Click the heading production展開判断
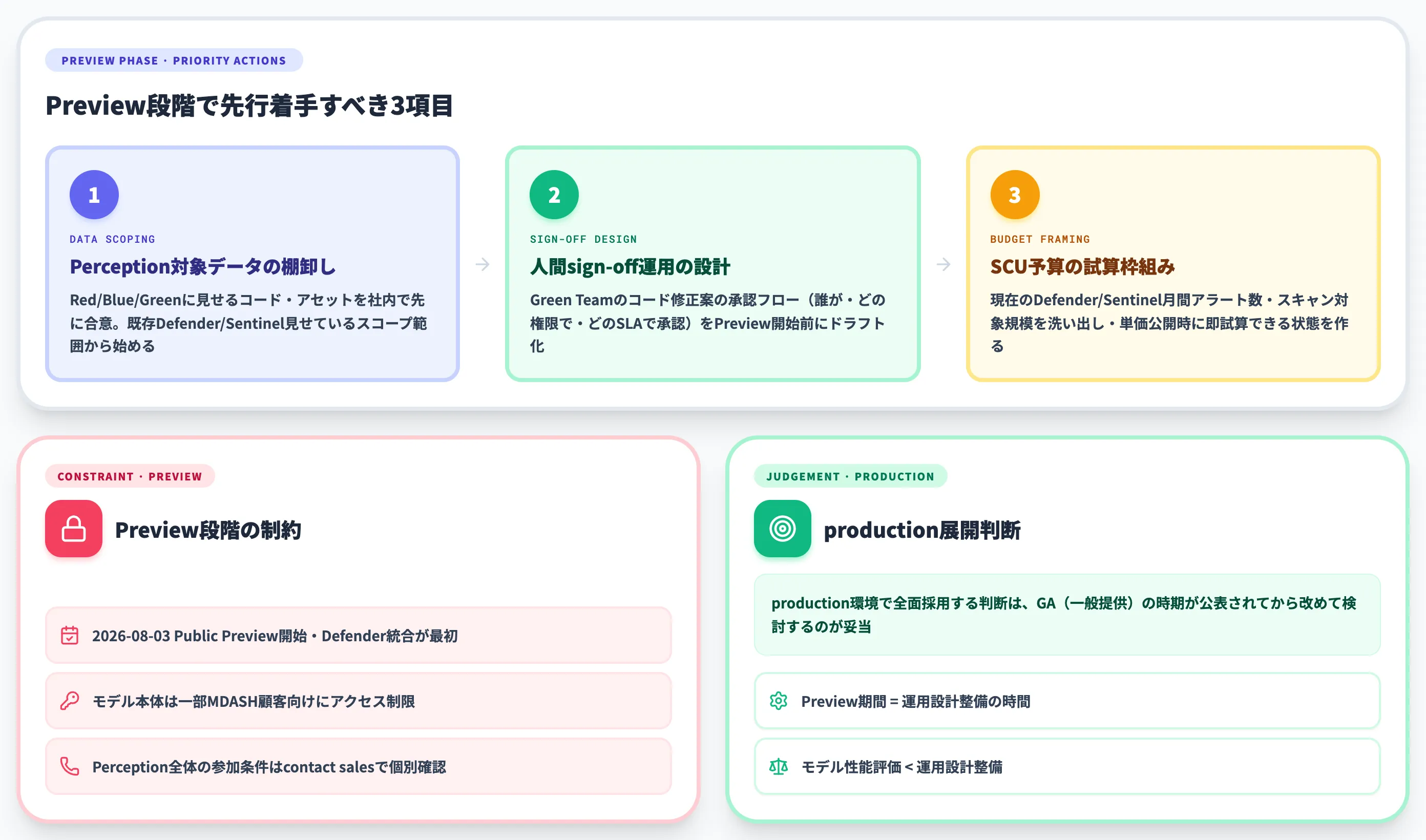The image size is (1426, 840). (922, 530)
